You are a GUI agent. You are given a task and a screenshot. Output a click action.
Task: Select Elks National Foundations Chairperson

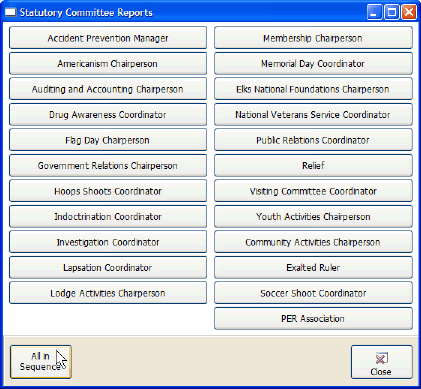pyautogui.click(x=313, y=89)
